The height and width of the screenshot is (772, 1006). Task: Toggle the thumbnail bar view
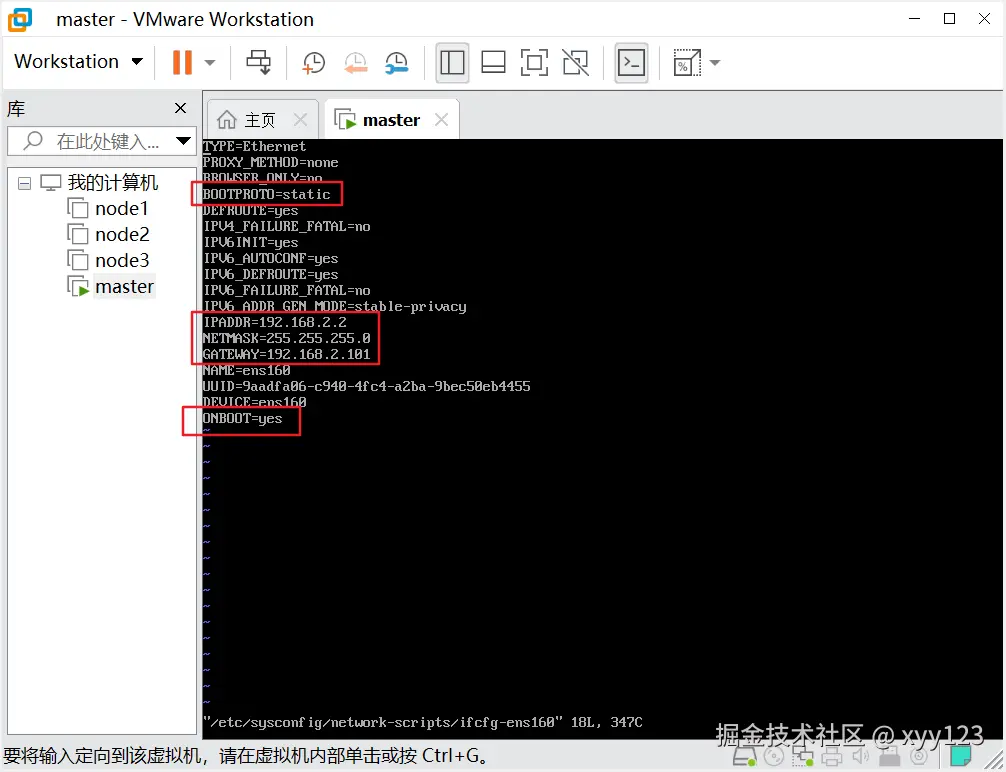[x=493, y=63]
